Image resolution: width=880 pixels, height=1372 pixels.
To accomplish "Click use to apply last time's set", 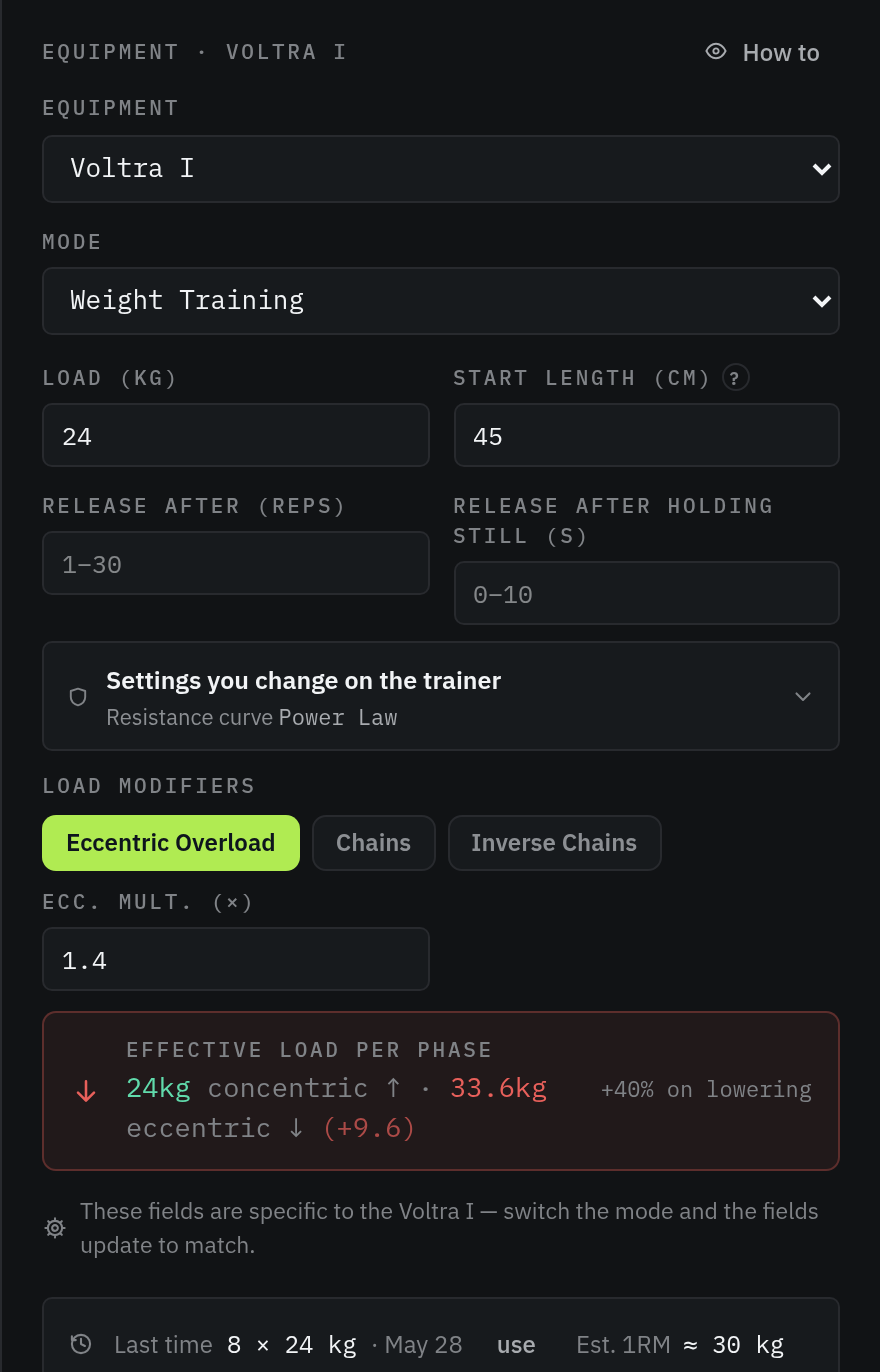I will [516, 1345].
